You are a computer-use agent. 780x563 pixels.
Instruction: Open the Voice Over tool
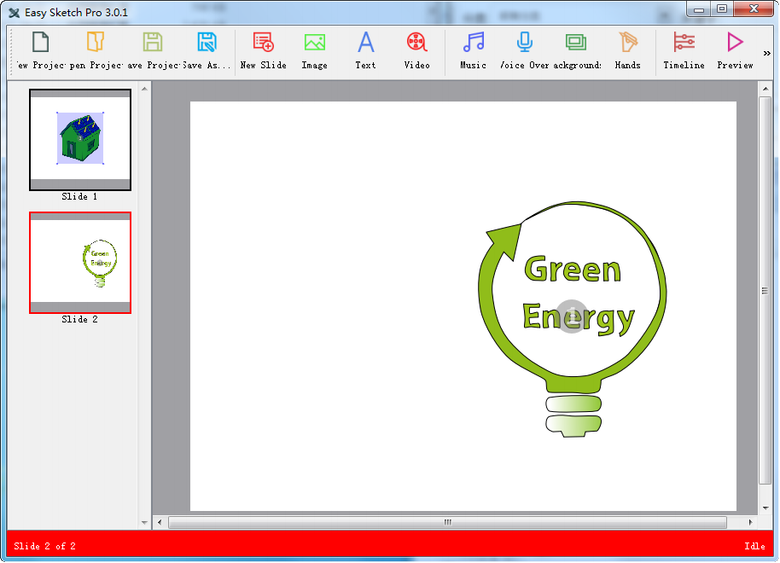click(525, 43)
